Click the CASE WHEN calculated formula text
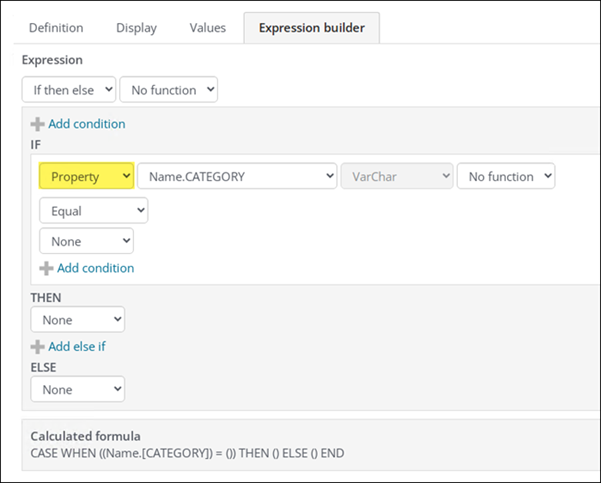Image resolution: width=601 pixels, height=483 pixels. point(187,453)
